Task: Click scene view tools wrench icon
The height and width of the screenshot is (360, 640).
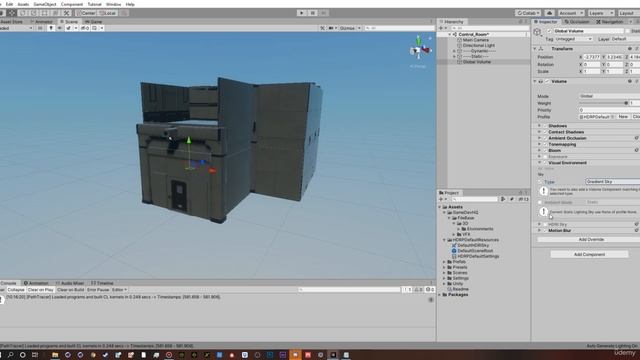Action: 322,28
